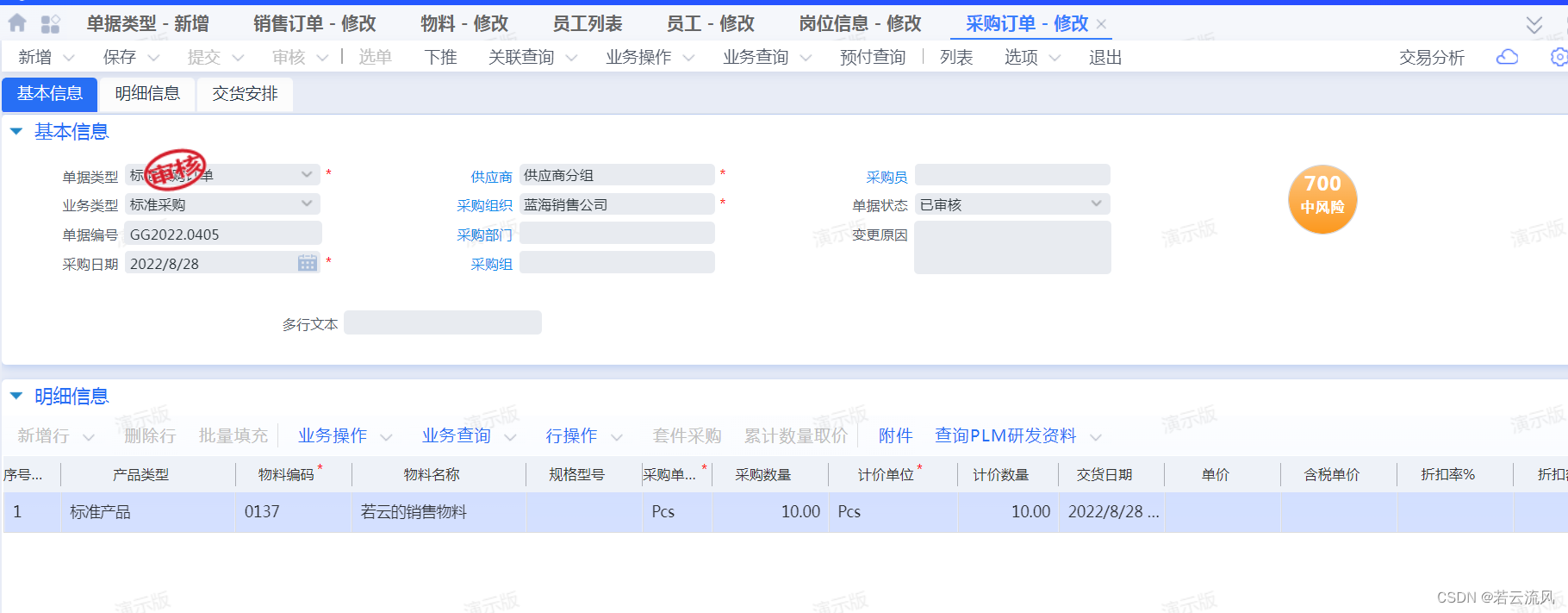Screen dimensions: 1568x613
Task: Open the 采购部门 field link
Action: tap(484, 235)
